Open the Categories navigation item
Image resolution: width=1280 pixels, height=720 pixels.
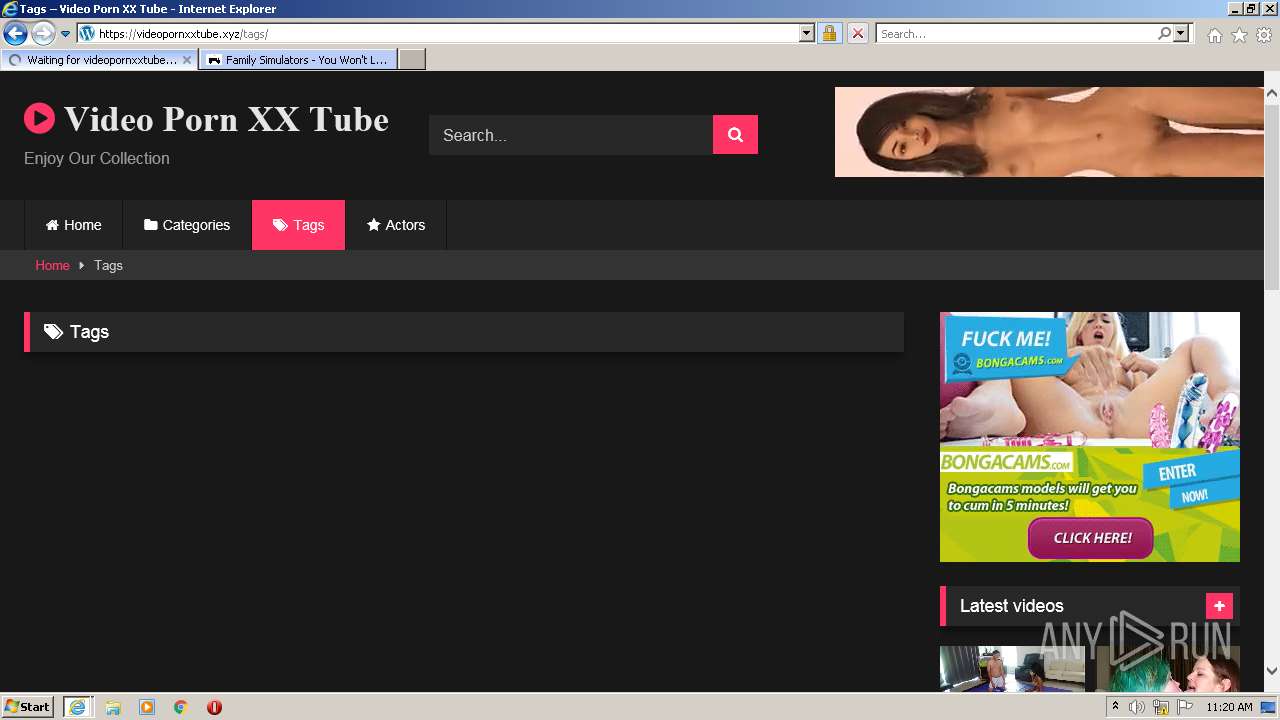(187, 225)
